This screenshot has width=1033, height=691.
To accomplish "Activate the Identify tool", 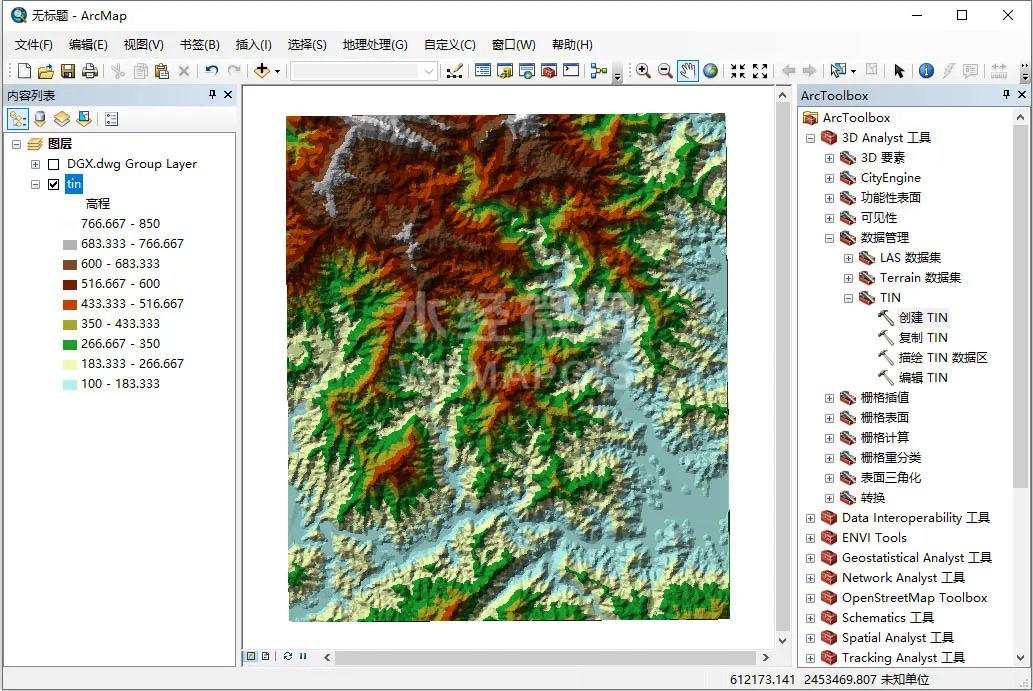I will click(927, 70).
